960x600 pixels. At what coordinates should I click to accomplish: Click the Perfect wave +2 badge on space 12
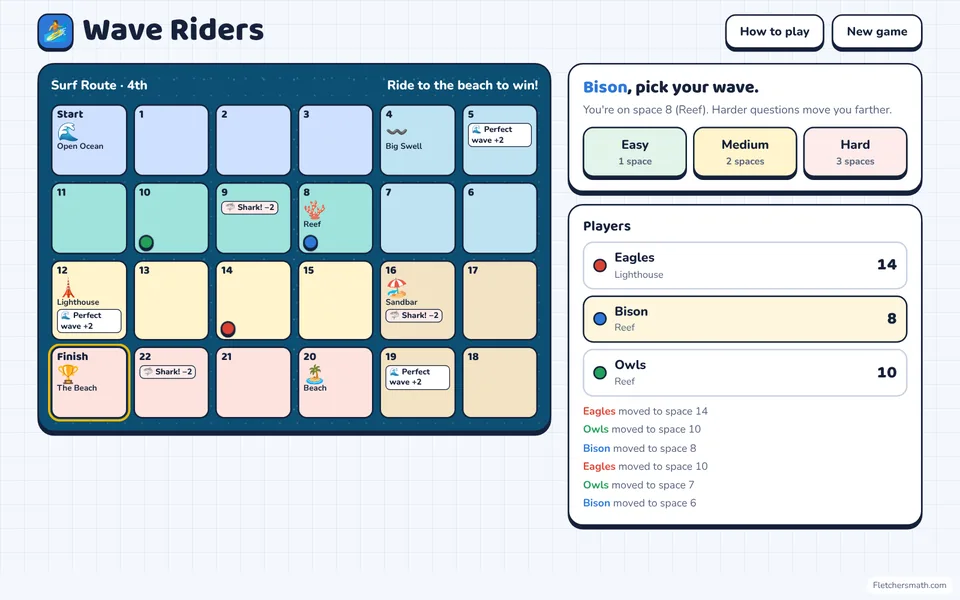click(x=89, y=321)
